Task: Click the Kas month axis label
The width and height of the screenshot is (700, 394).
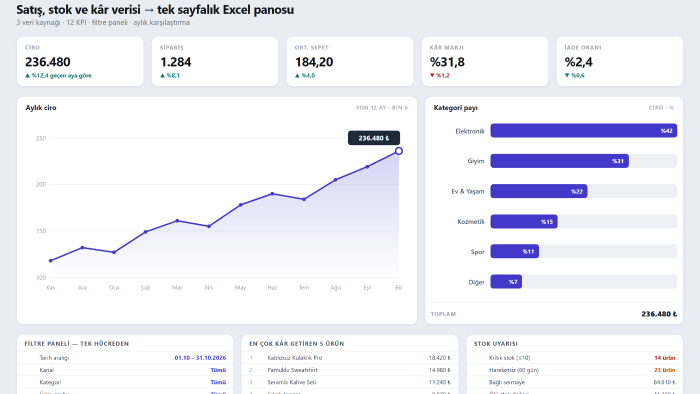Action: pyautogui.click(x=51, y=287)
